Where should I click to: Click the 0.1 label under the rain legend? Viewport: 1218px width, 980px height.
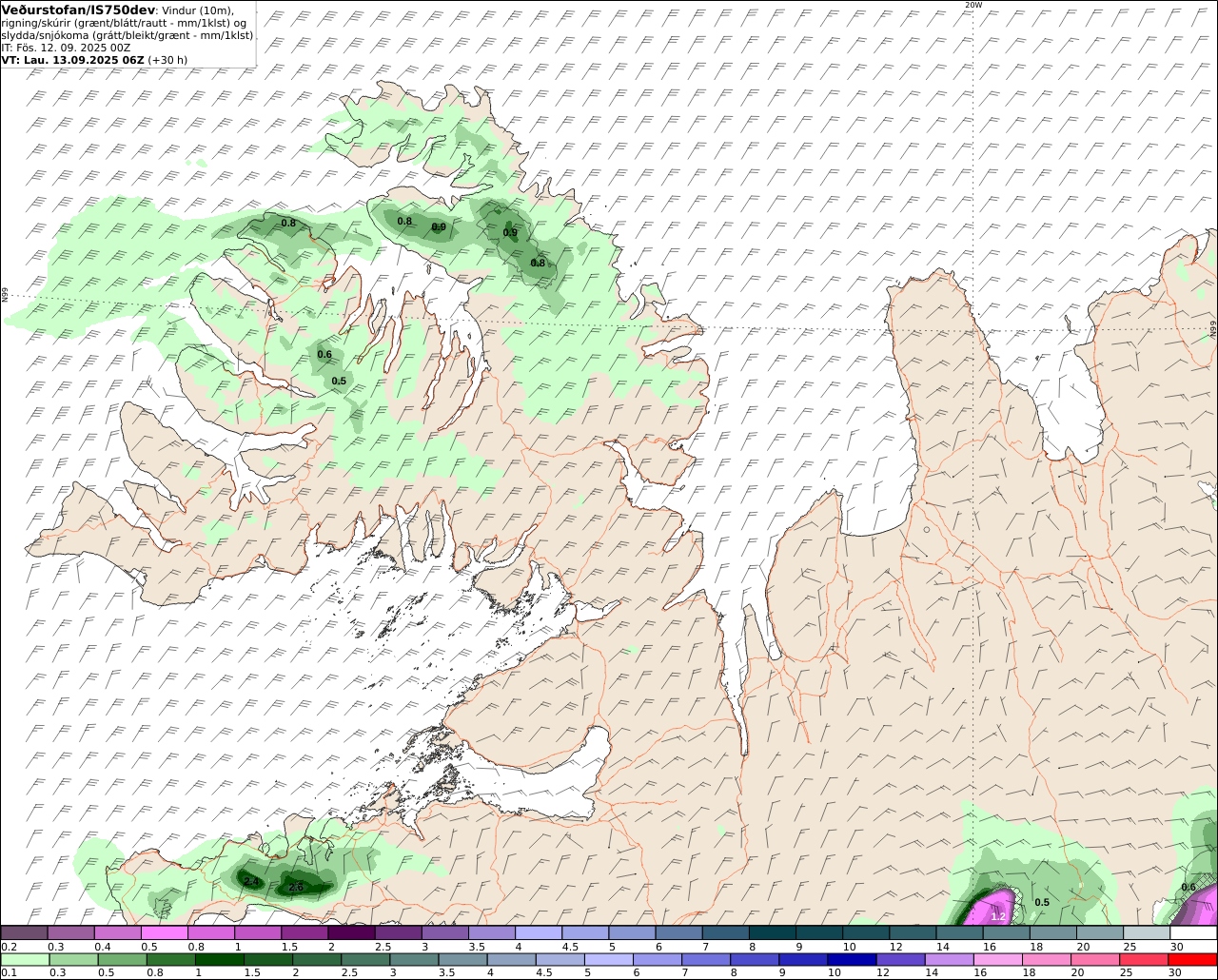[x=9, y=972]
